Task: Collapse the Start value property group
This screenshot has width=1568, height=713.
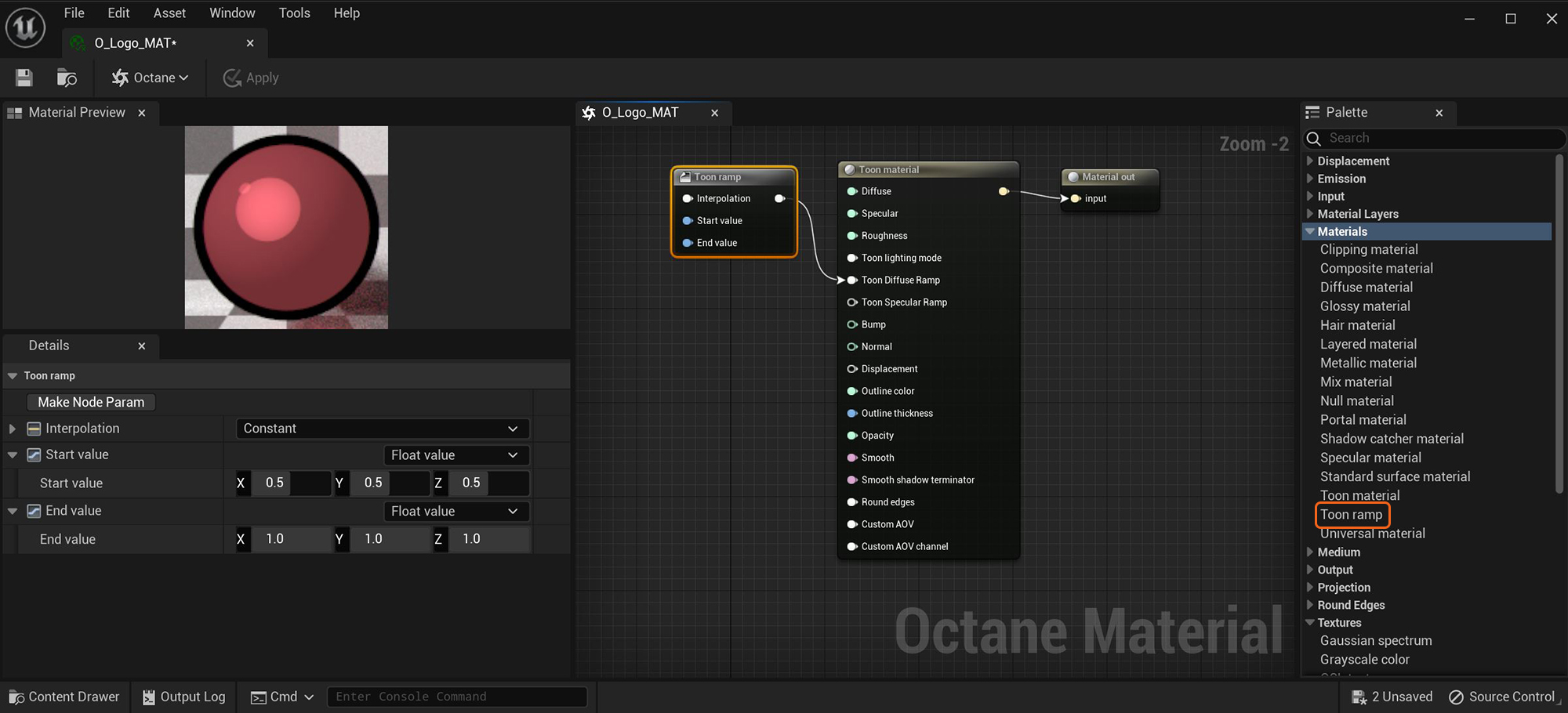Action: pos(13,454)
